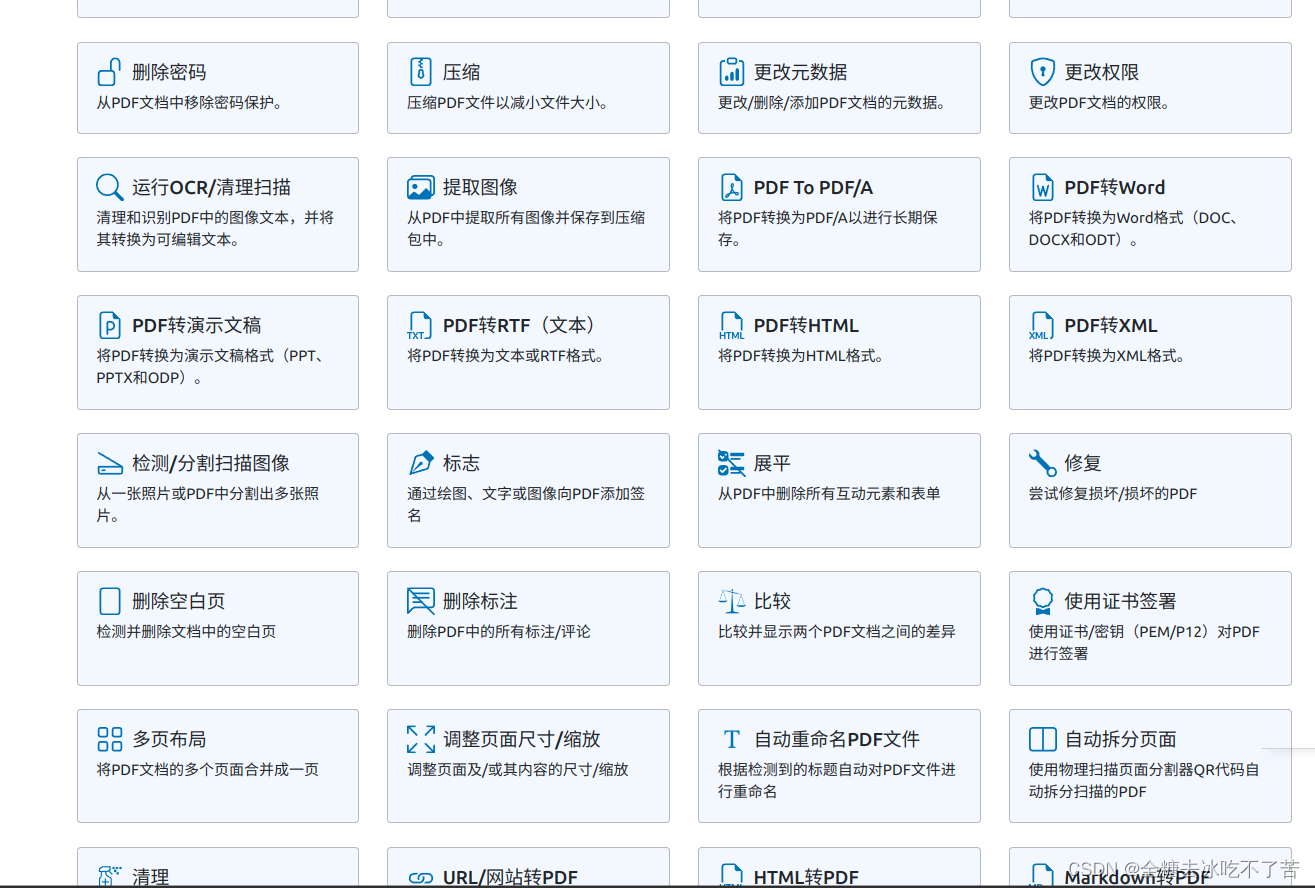
Task: Click the wrench icon for 修复
Action: pyautogui.click(x=1043, y=463)
